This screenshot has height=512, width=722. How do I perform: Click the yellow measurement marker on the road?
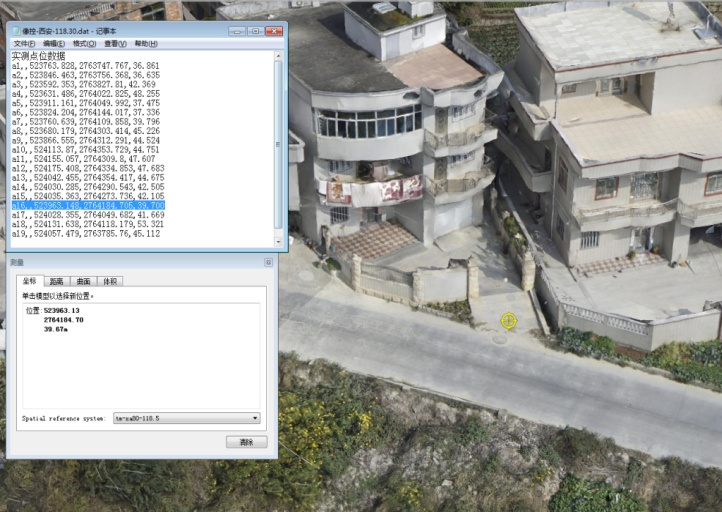click(508, 321)
